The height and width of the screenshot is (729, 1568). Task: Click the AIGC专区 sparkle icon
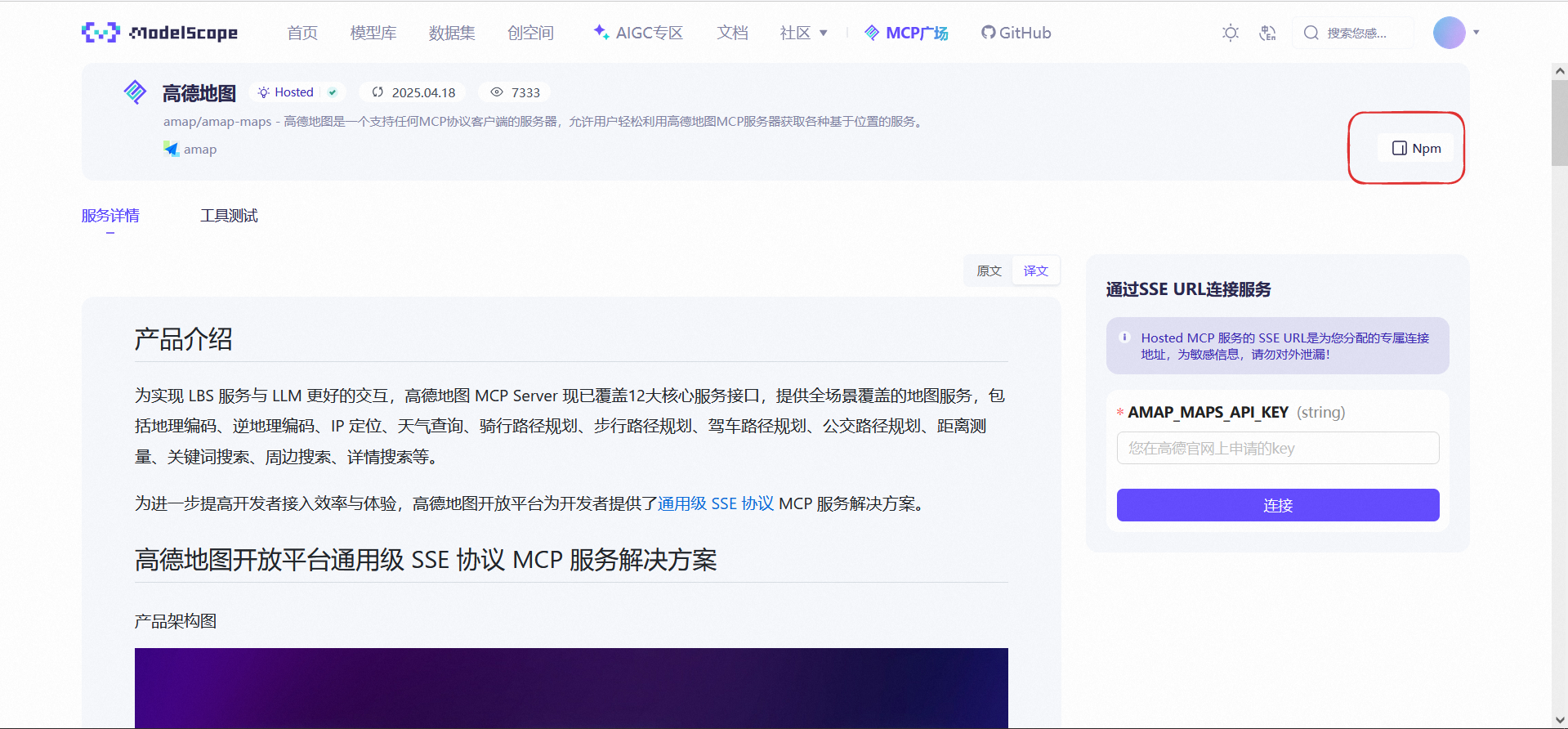(x=601, y=32)
